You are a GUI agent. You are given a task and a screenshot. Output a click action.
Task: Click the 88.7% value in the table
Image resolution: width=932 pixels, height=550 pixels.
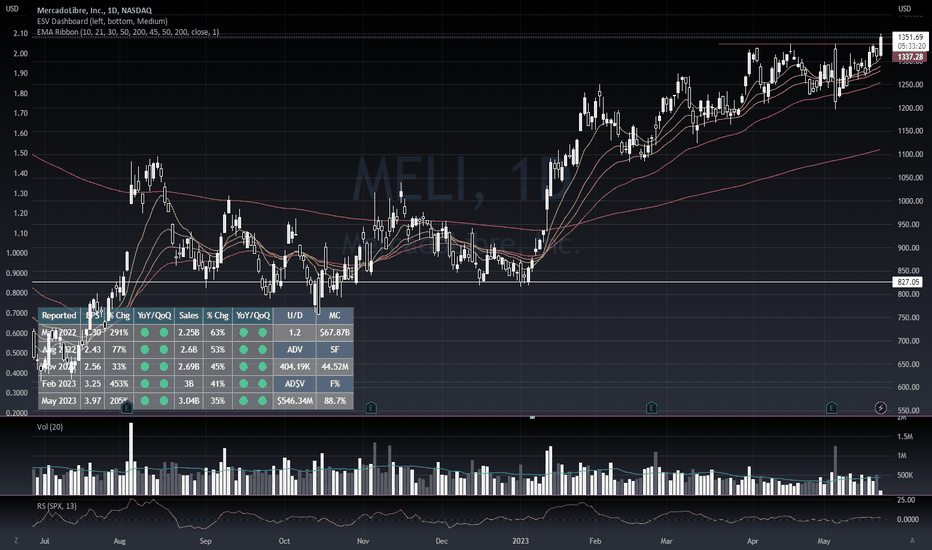pos(335,401)
